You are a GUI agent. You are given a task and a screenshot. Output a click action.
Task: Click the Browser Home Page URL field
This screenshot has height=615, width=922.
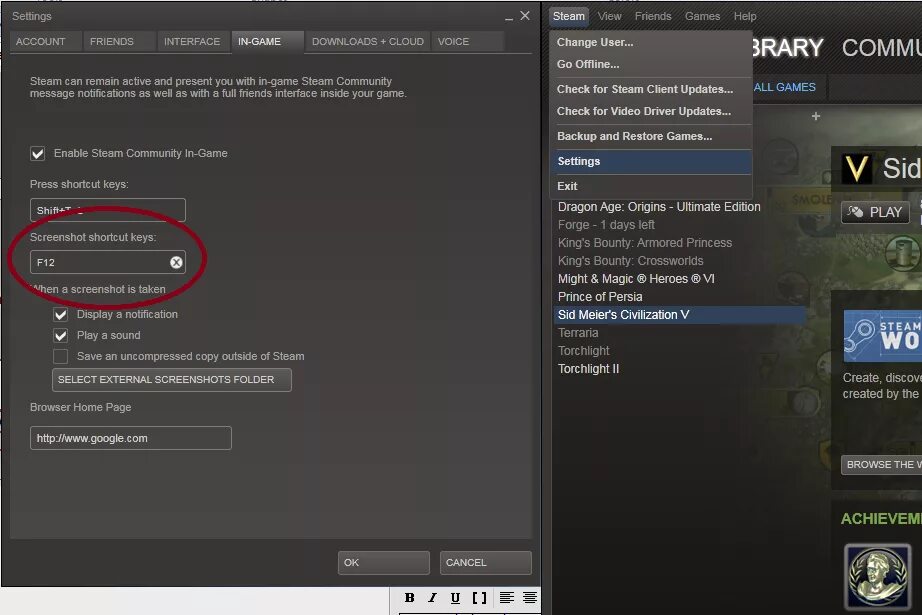pyautogui.click(x=131, y=438)
